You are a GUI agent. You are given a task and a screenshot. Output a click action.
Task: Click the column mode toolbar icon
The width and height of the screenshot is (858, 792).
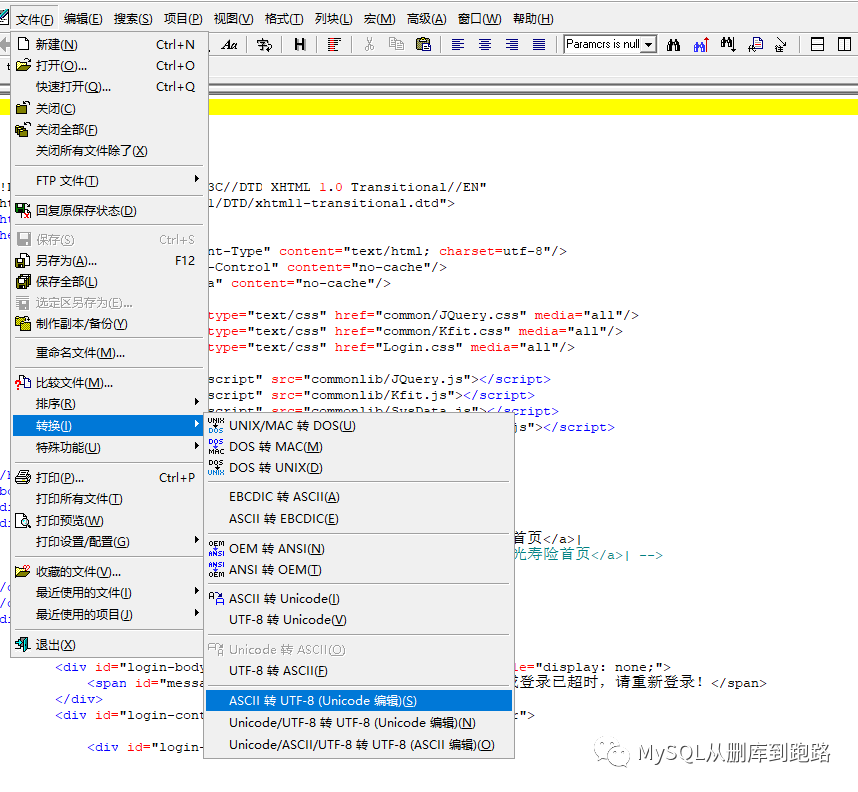(333, 44)
